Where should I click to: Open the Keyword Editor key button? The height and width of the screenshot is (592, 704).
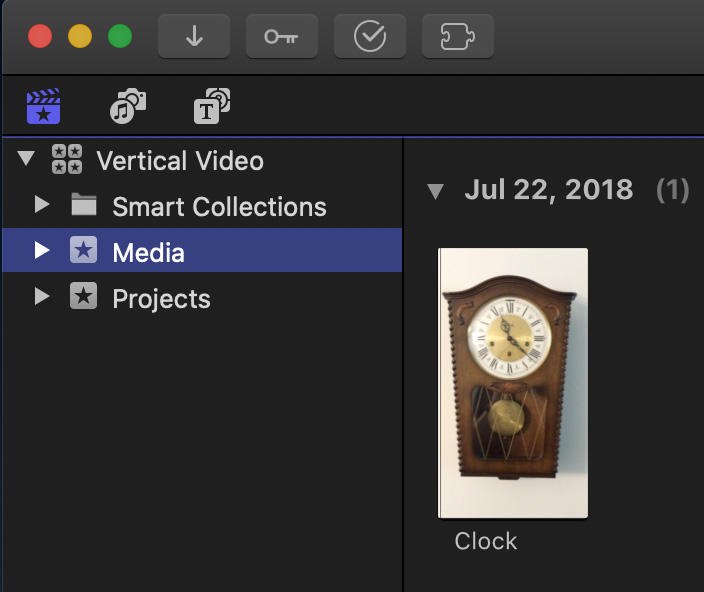pos(281,37)
